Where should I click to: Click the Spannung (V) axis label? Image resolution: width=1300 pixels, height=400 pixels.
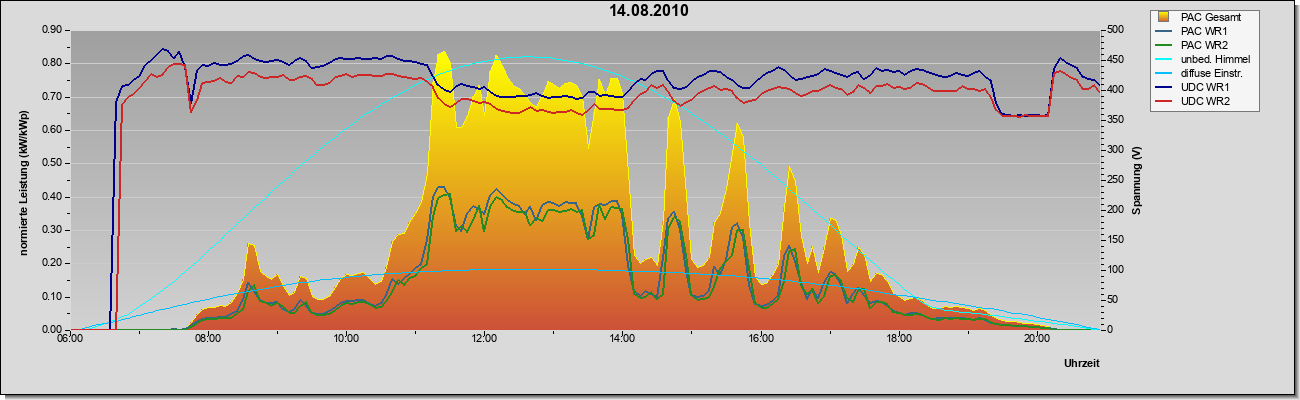pos(1137,181)
